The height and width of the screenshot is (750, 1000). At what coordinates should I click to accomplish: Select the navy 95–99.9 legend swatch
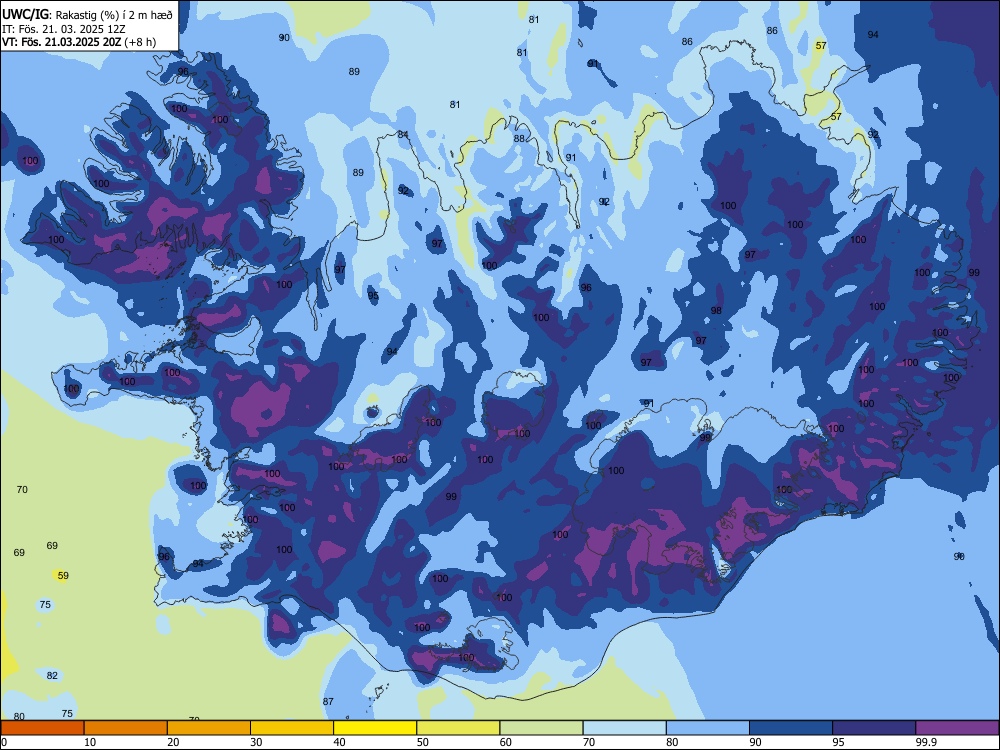pos(874,728)
